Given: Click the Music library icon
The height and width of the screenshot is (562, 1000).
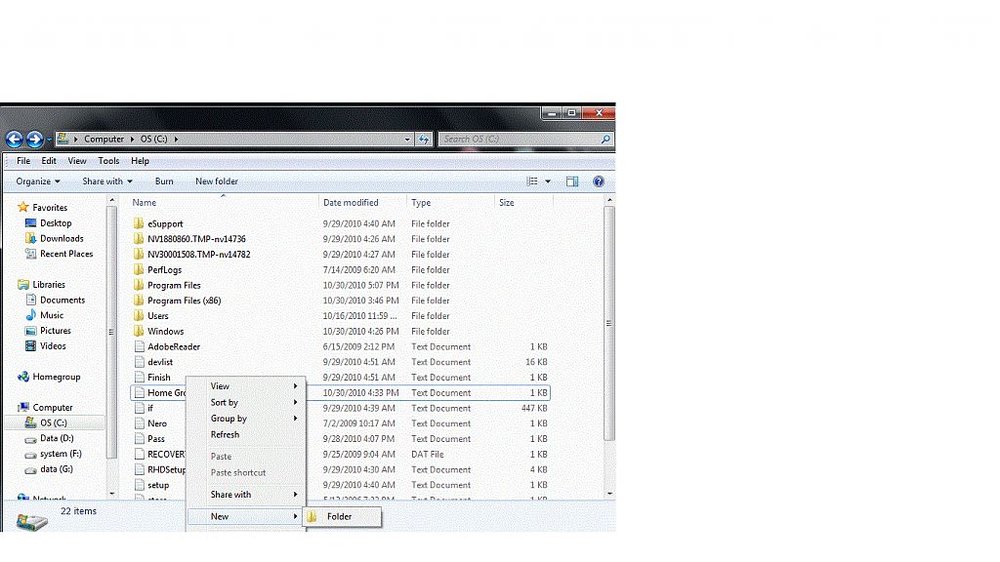Looking at the screenshot, I should tap(30, 315).
